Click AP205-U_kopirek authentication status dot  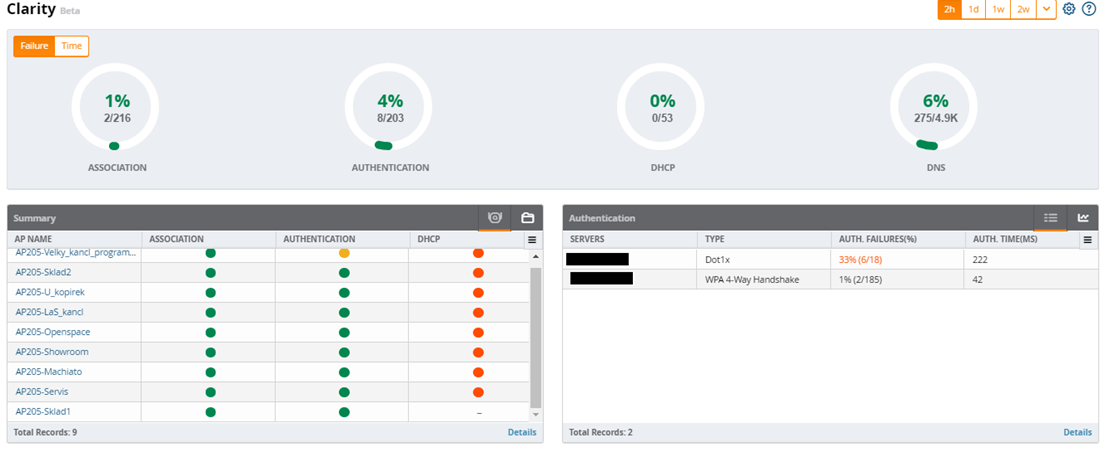[344, 292]
